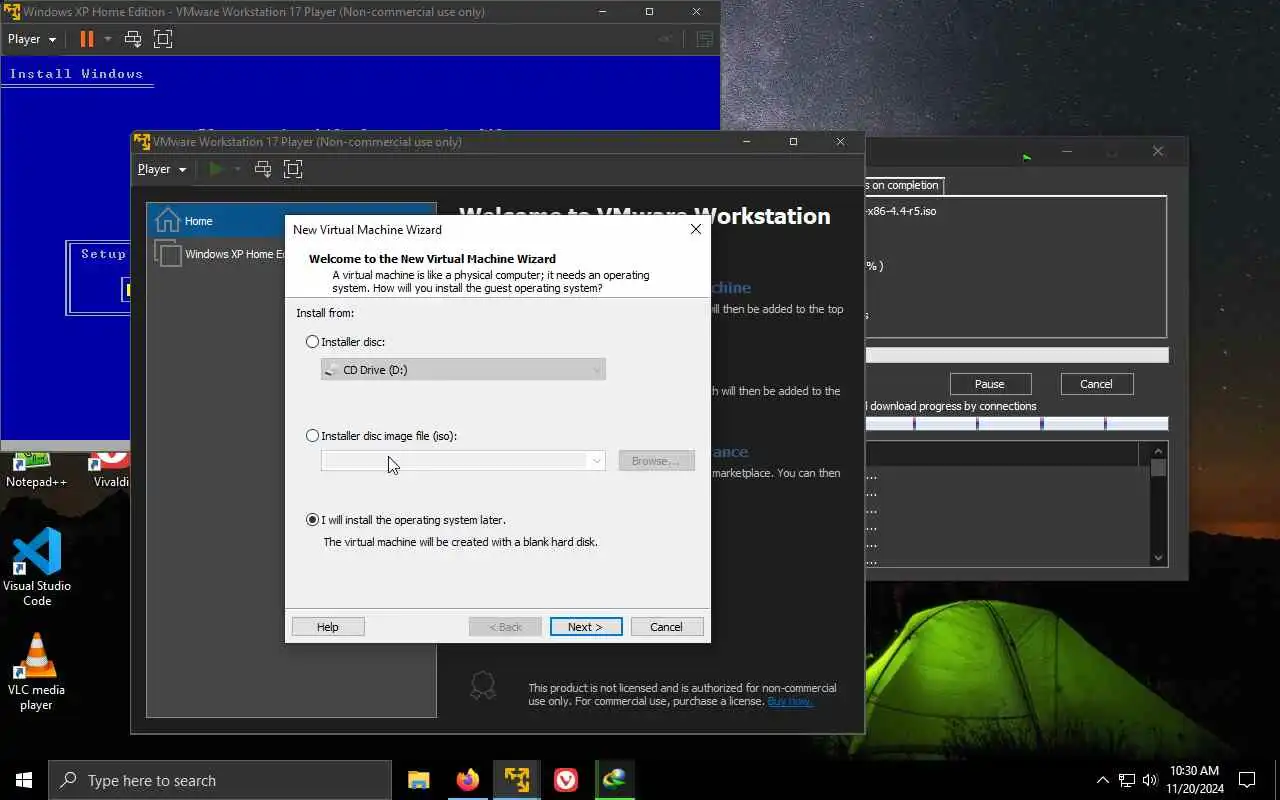The width and height of the screenshot is (1280, 800).
Task: Open the CD Drive (D:) dropdown
Action: [463, 370]
